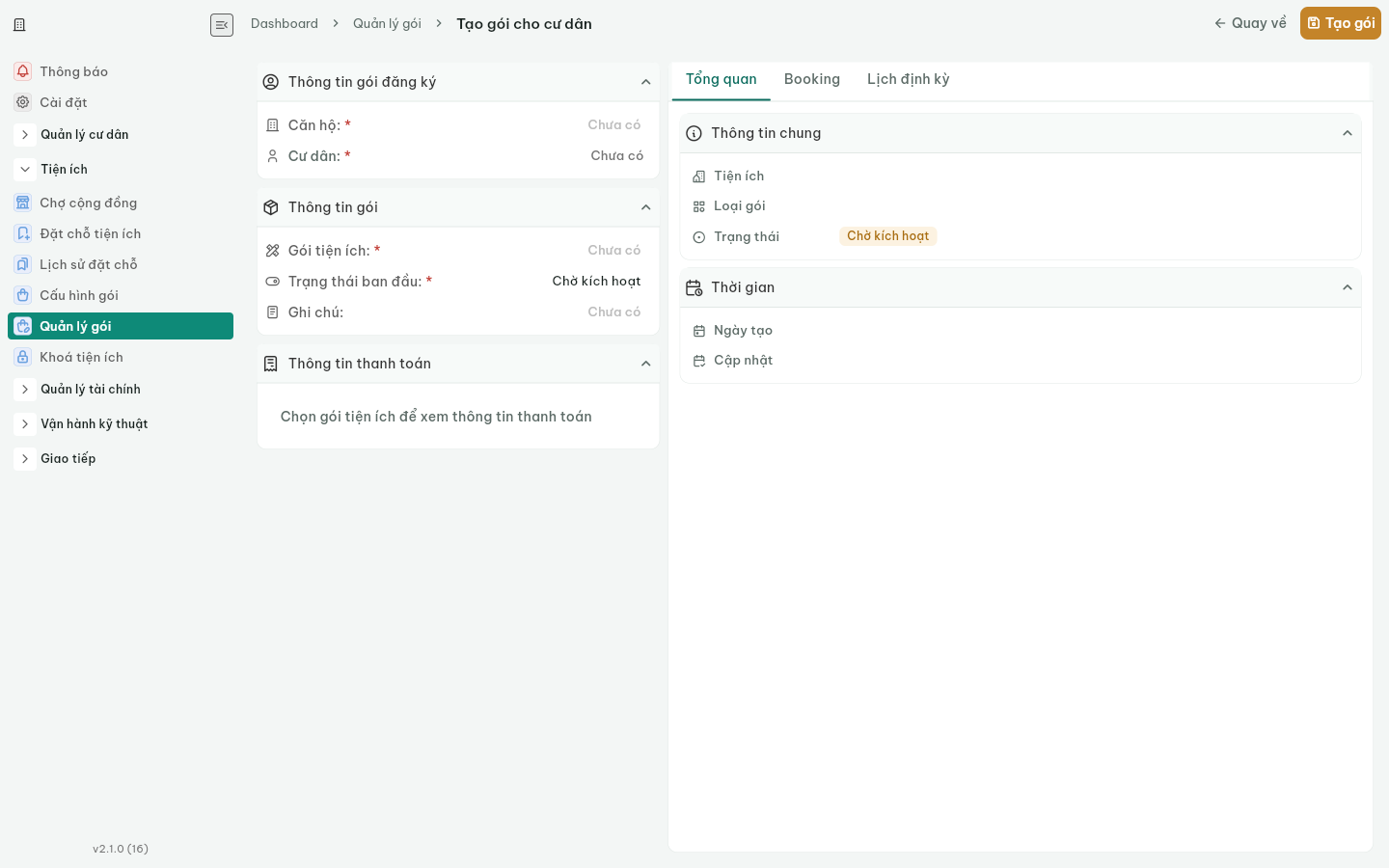Open Thông báo bell icon
The image size is (1389, 868).
coord(23,71)
